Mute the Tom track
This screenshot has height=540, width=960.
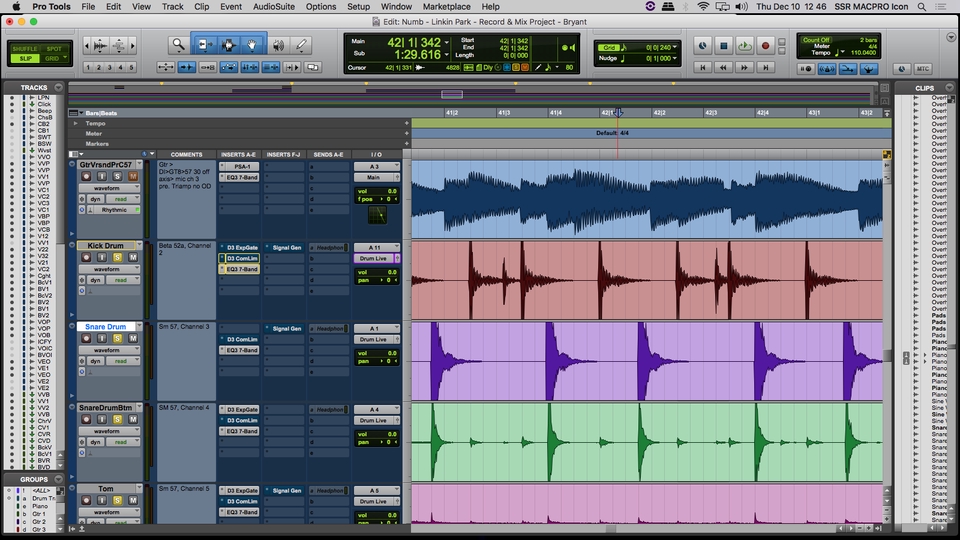click(133, 500)
